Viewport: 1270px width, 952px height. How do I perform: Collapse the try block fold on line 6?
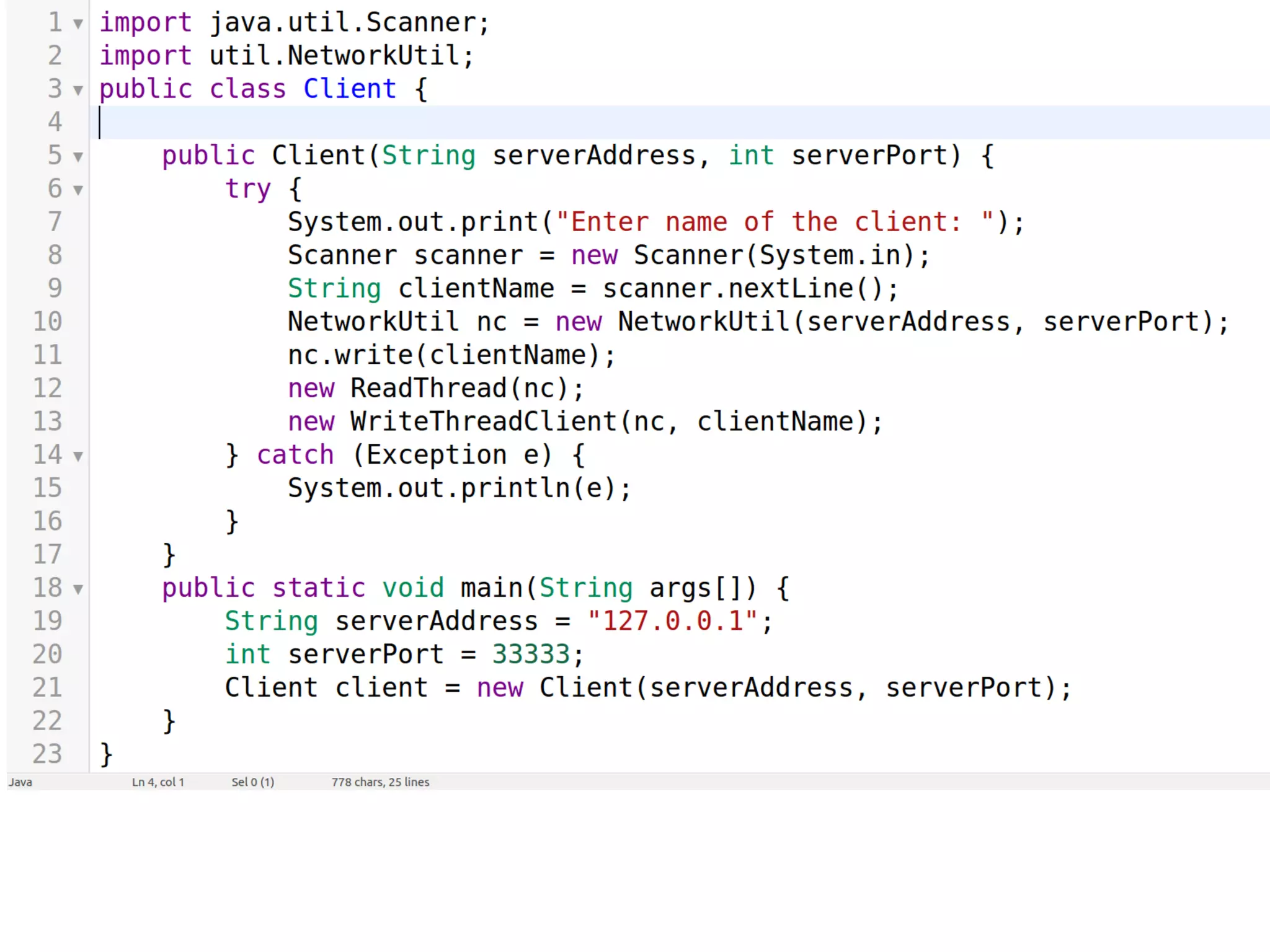pyautogui.click(x=78, y=190)
